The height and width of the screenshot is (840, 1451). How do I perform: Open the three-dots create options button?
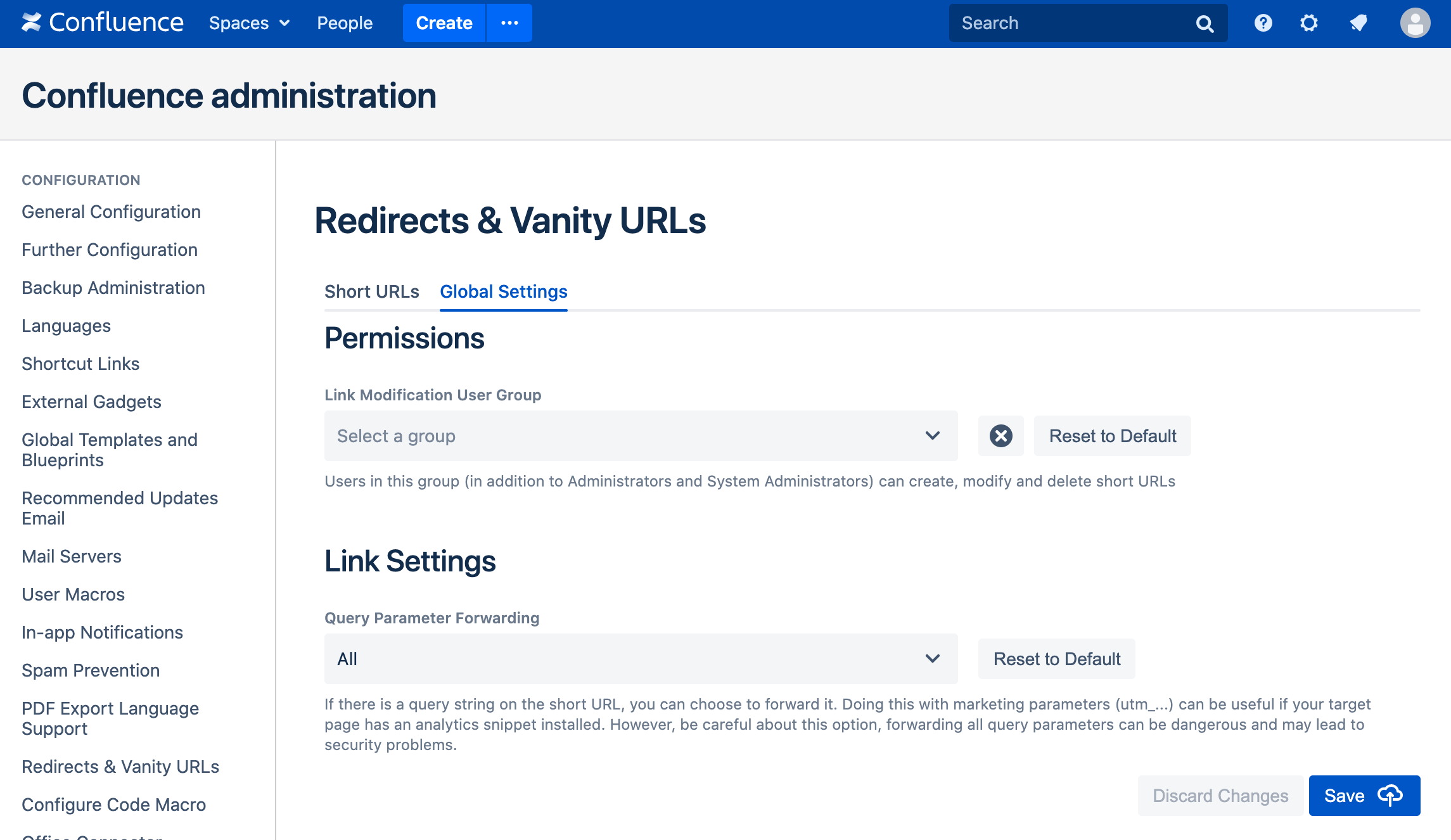509,23
